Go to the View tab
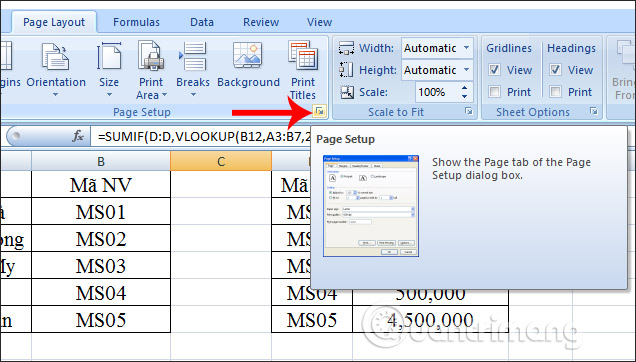This screenshot has width=636, height=362. coord(319,22)
